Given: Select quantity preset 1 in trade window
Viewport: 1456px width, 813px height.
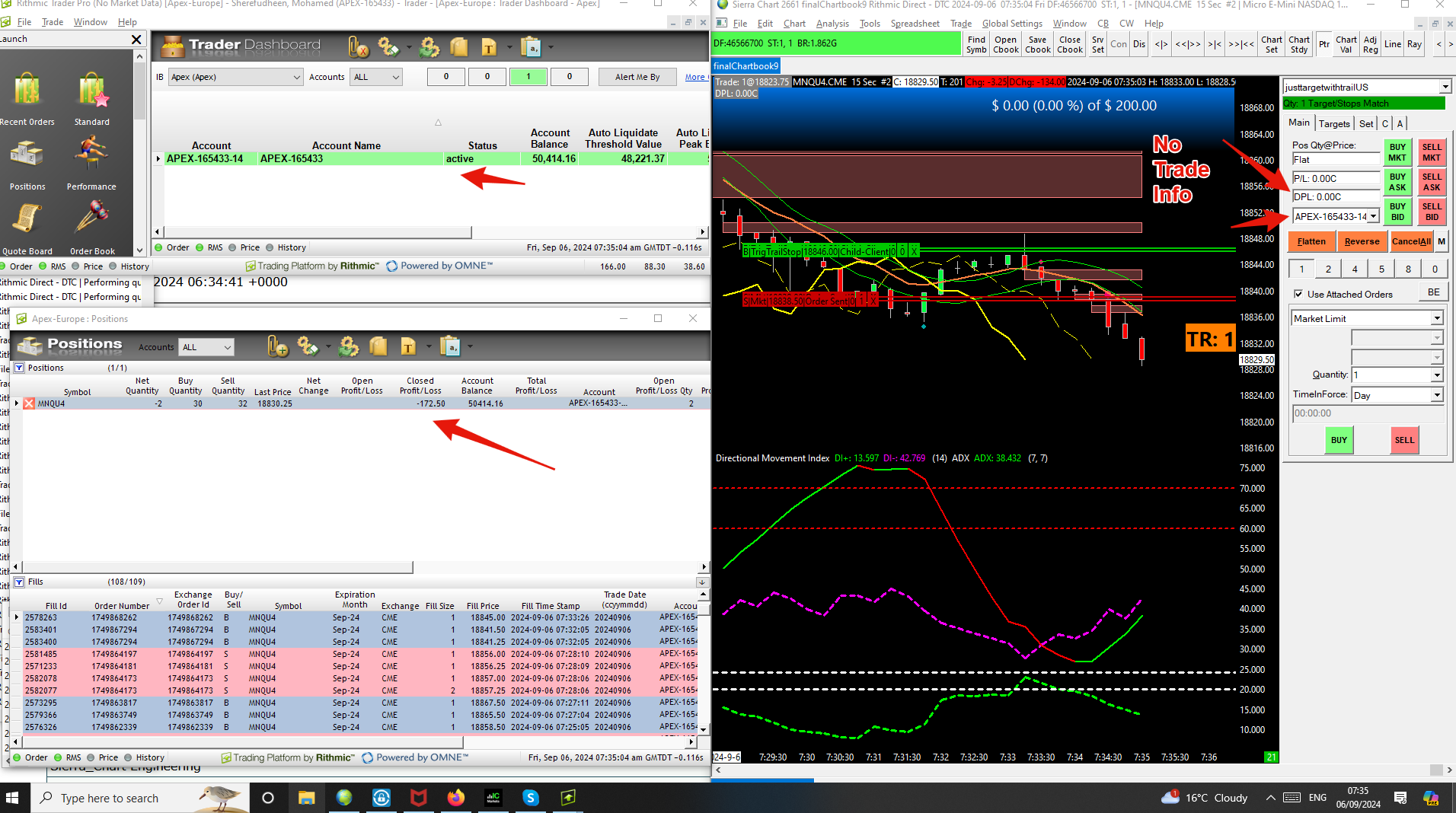Looking at the screenshot, I should 1302,269.
